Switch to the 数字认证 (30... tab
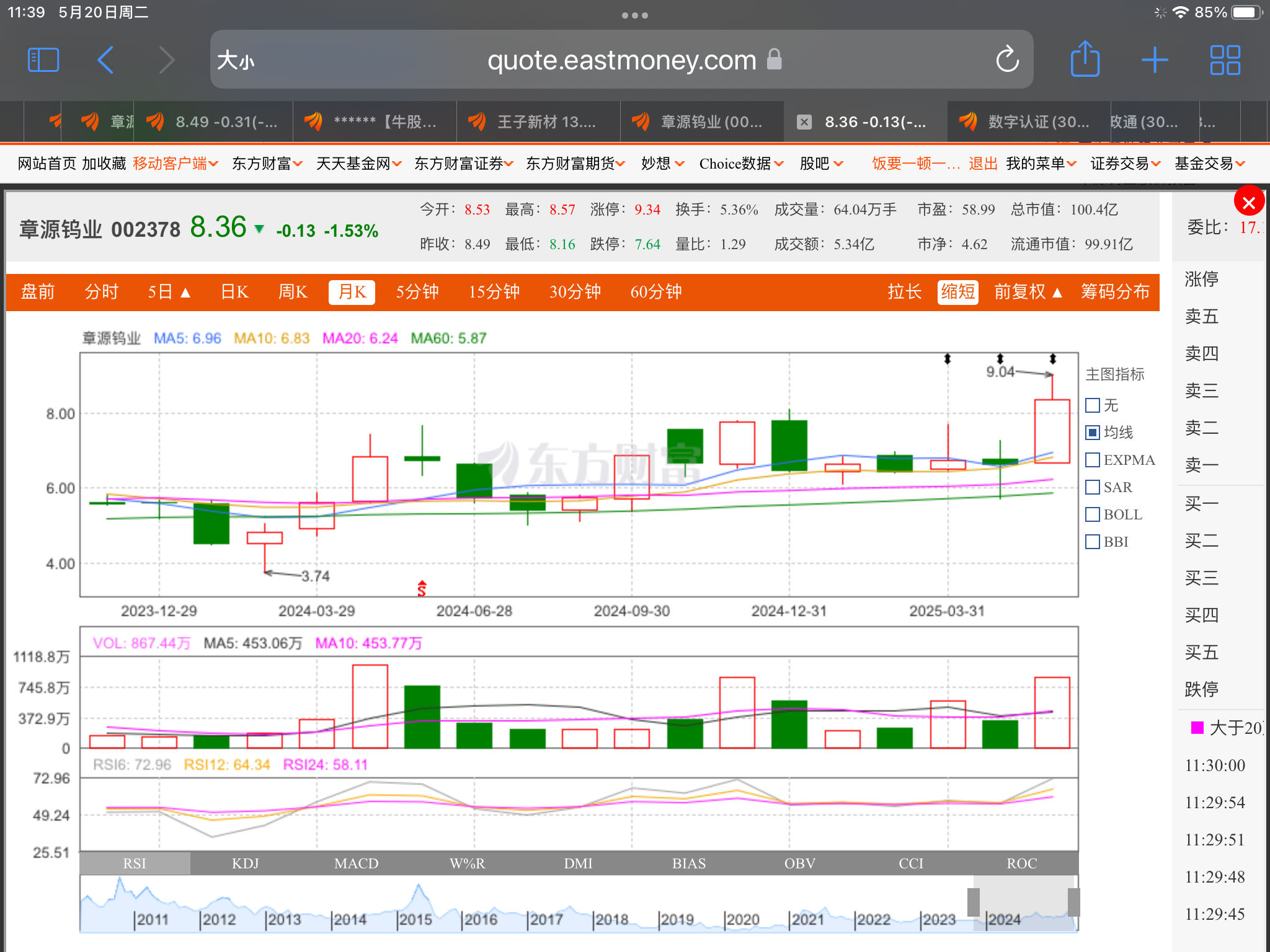Viewport: 1270px width, 952px height. 1029,122
